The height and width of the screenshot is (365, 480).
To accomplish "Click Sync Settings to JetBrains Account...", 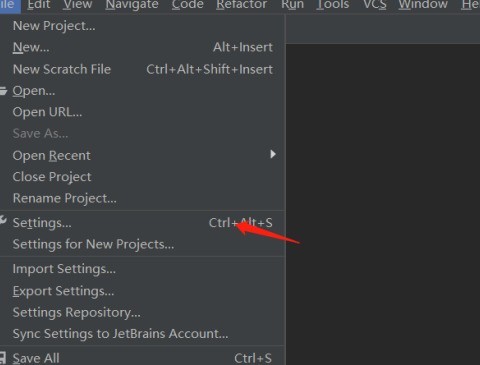I will (x=143, y=334).
